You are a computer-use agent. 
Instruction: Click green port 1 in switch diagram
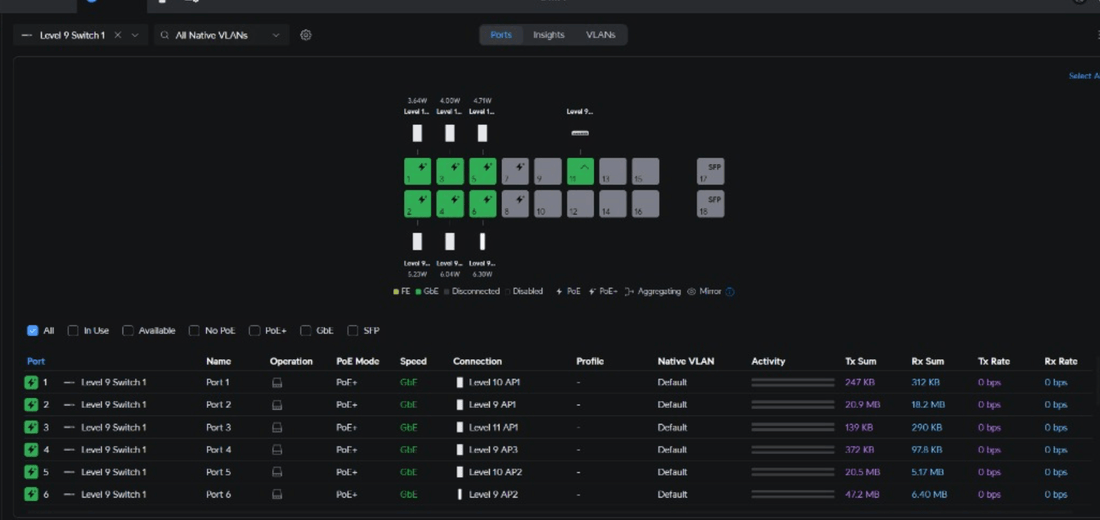(417, 171)
